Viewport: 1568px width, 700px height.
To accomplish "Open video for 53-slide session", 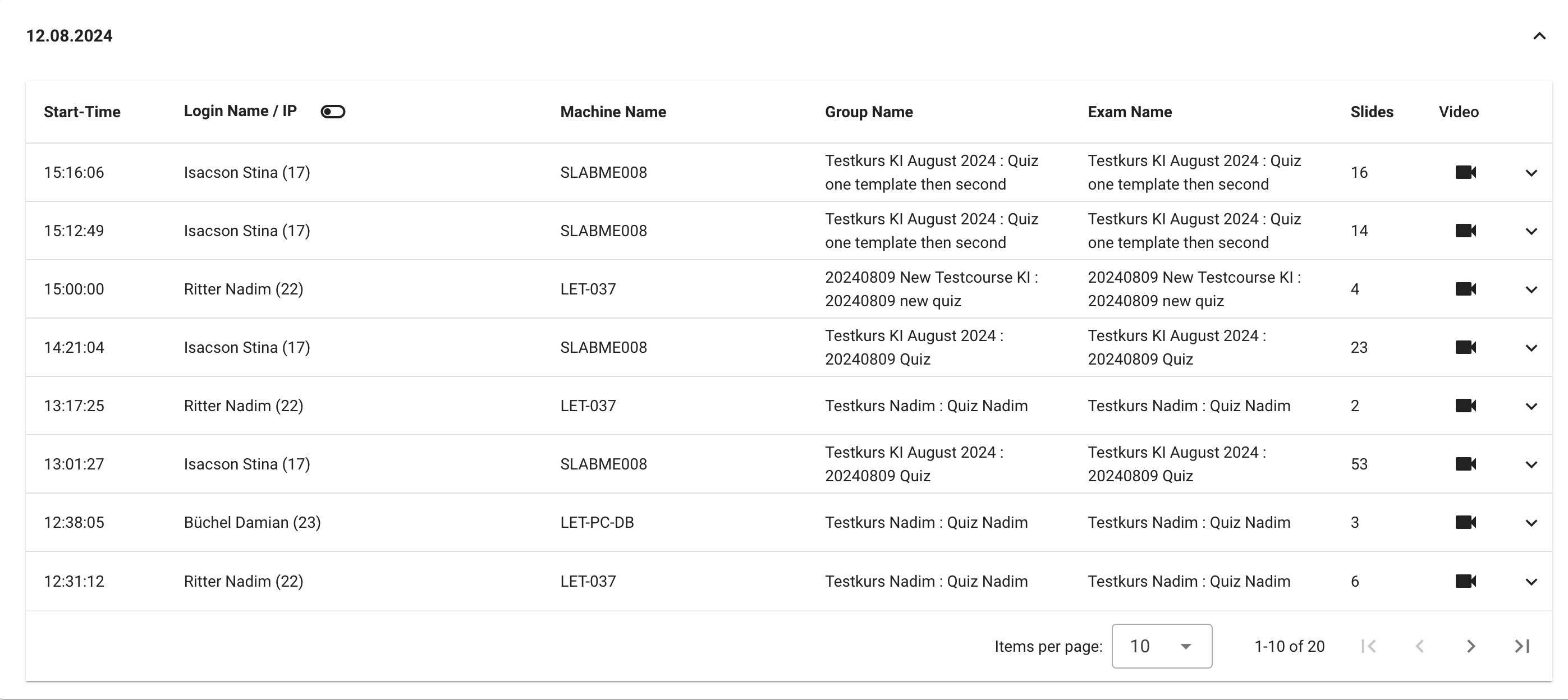I will click(x=1465, y=464).
